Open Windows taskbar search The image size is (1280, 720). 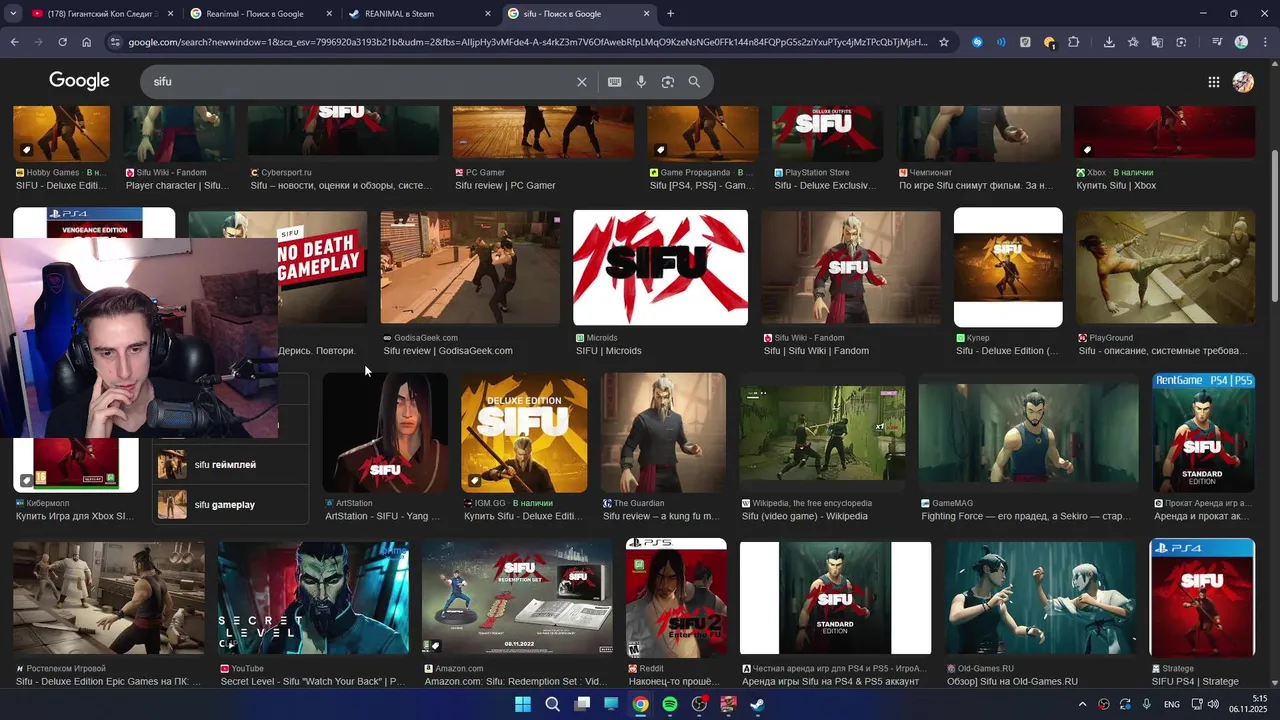552,704
